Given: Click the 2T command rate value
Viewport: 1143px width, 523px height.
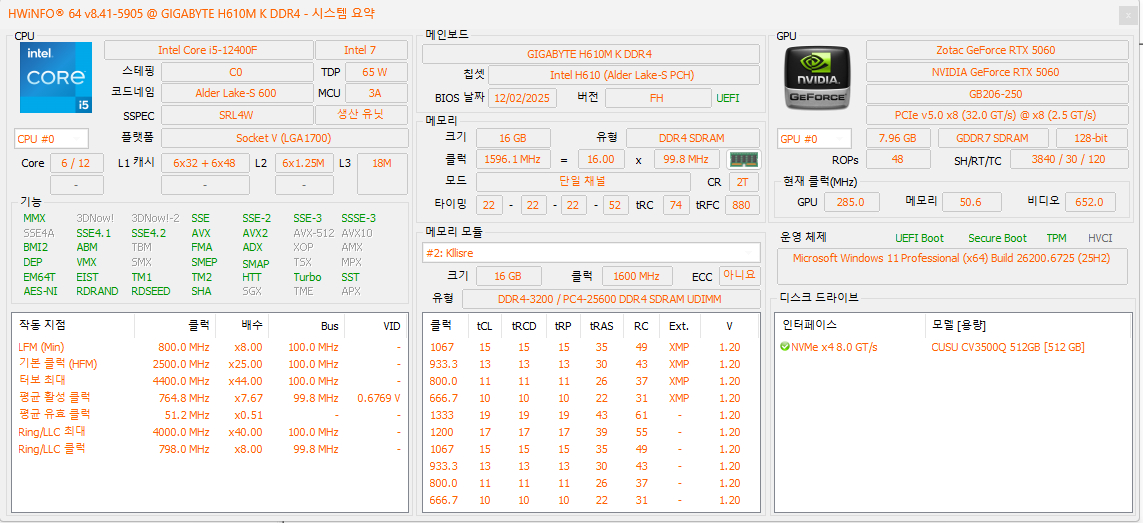Looking at the screenshot, I should pyautogui.click(x=743, y=182).
